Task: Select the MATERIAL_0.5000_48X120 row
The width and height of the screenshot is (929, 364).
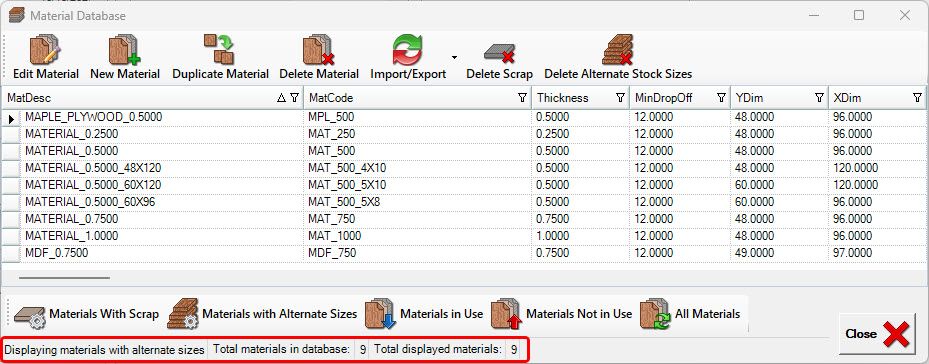Action: (x=464, y=168)
